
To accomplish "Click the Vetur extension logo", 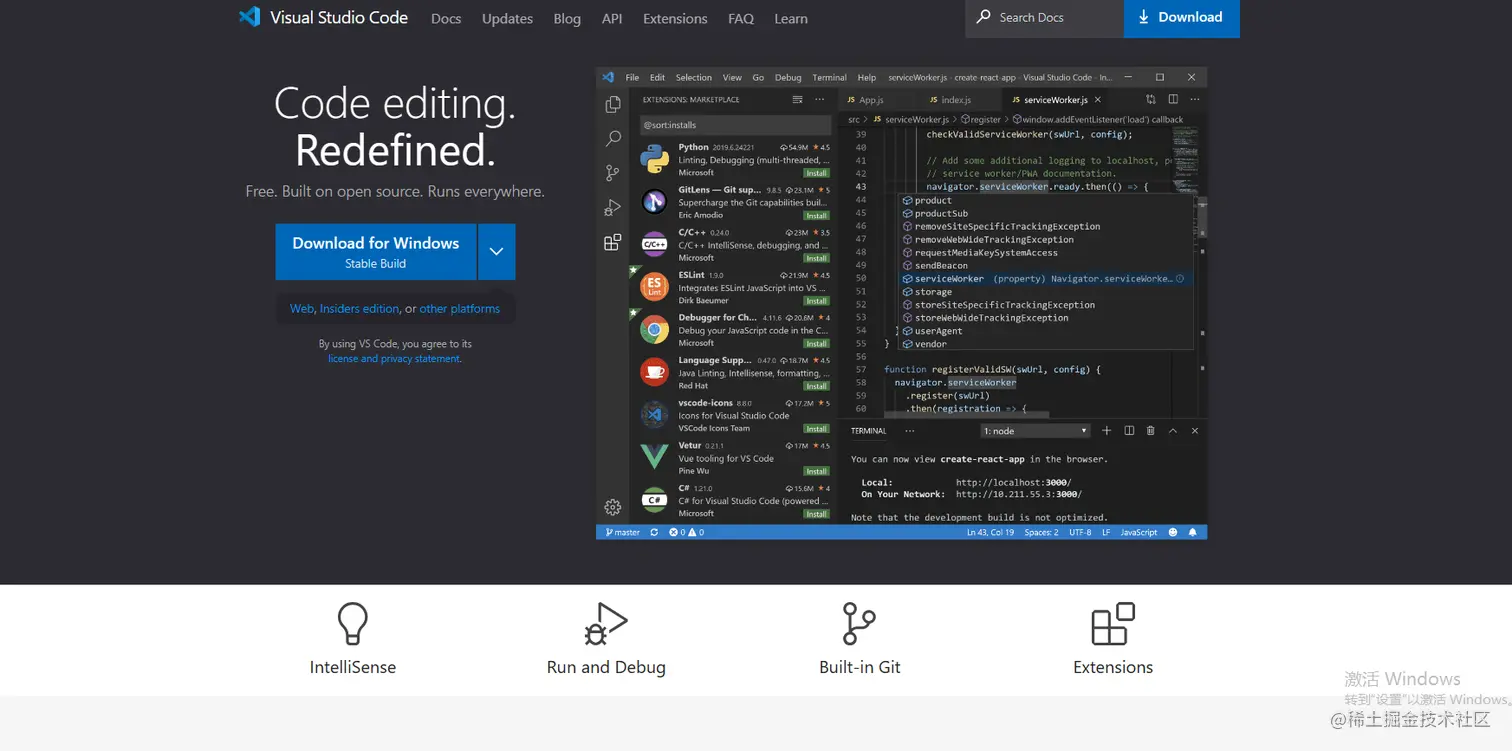I will 654,457.
